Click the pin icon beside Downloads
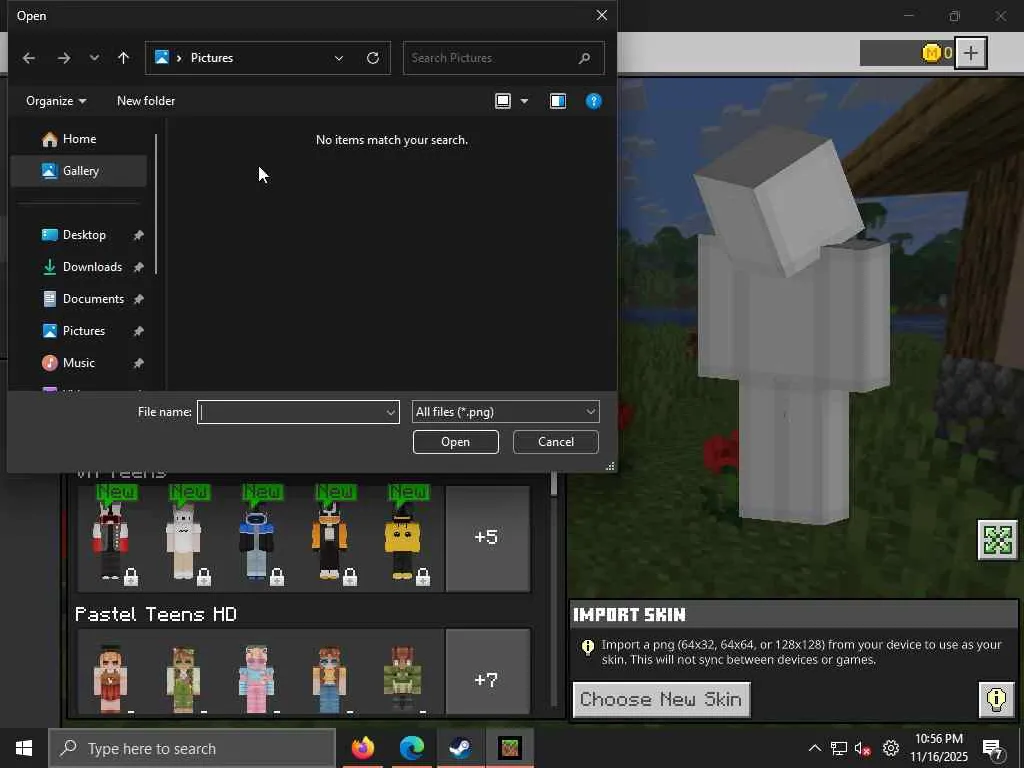 point(138,267)
